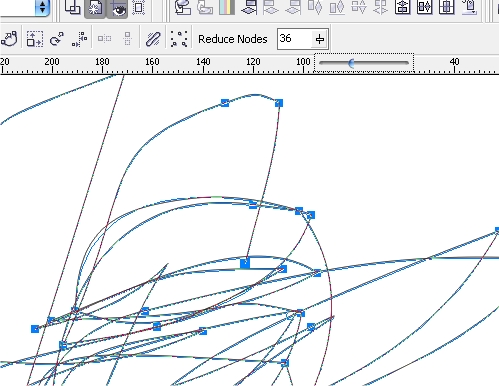This screenshot has width=499, height=386.
Task: Click ruler mark '40'
Action: [454, 62]
